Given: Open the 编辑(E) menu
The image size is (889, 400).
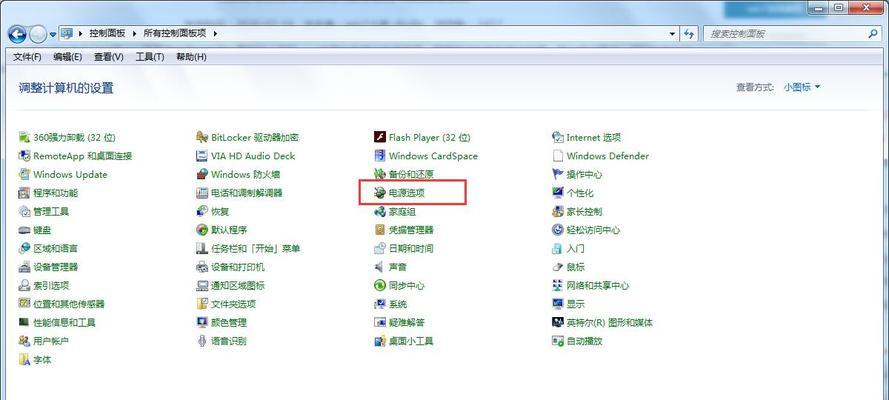Looking at the screenshot, I should [x=67, y=57].
